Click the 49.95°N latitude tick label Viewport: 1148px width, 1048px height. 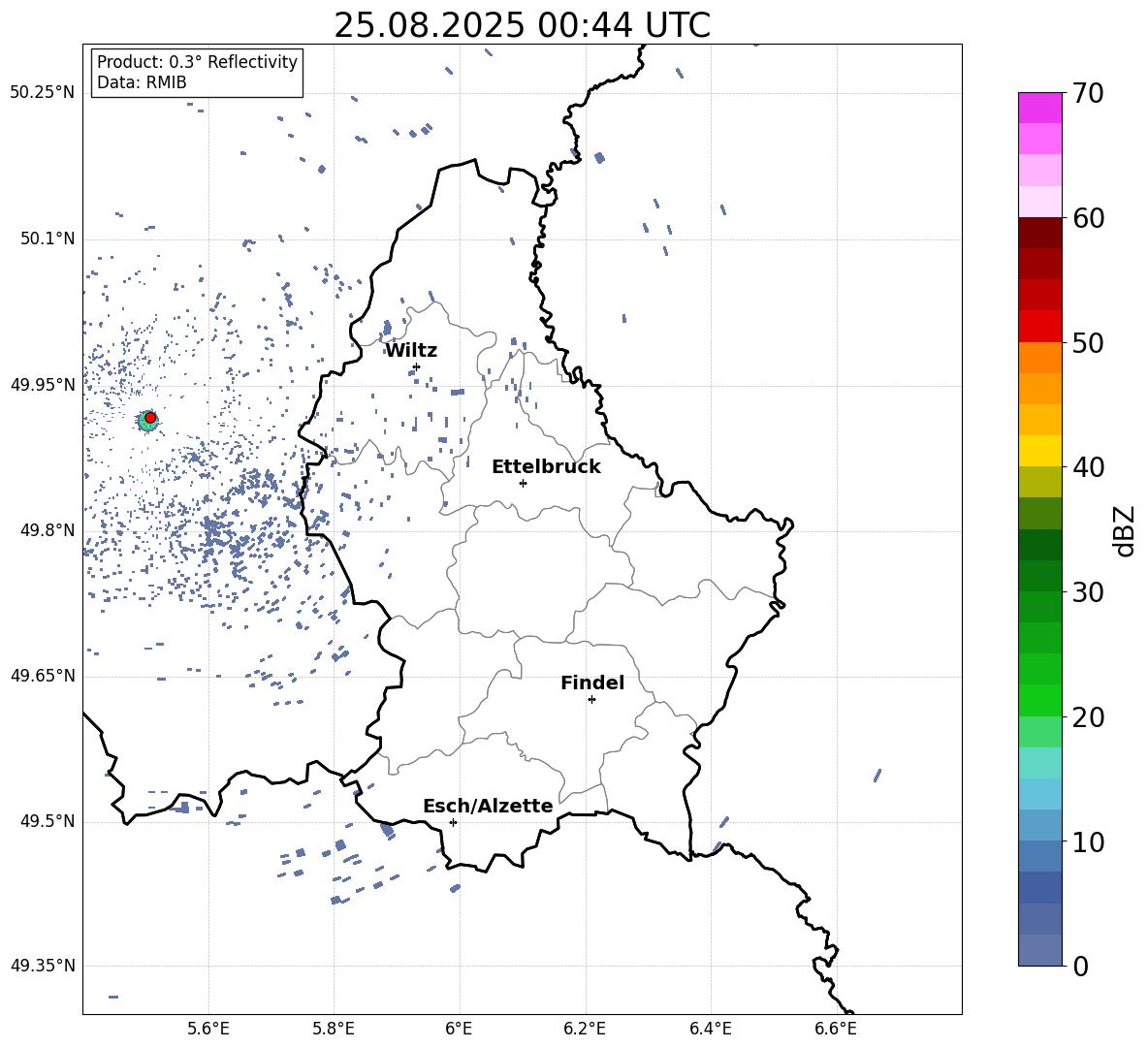point(43,384)
